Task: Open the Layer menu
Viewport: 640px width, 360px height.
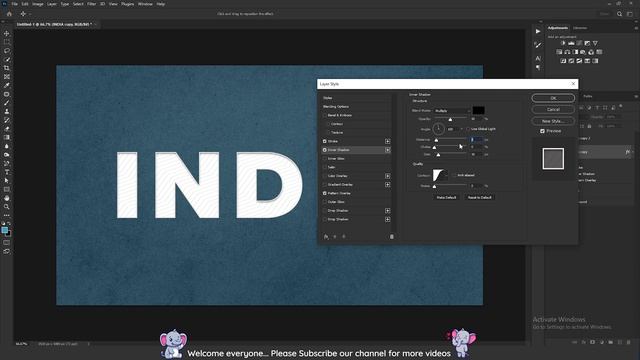Action: pyautogui.click(x=52, y=4)
